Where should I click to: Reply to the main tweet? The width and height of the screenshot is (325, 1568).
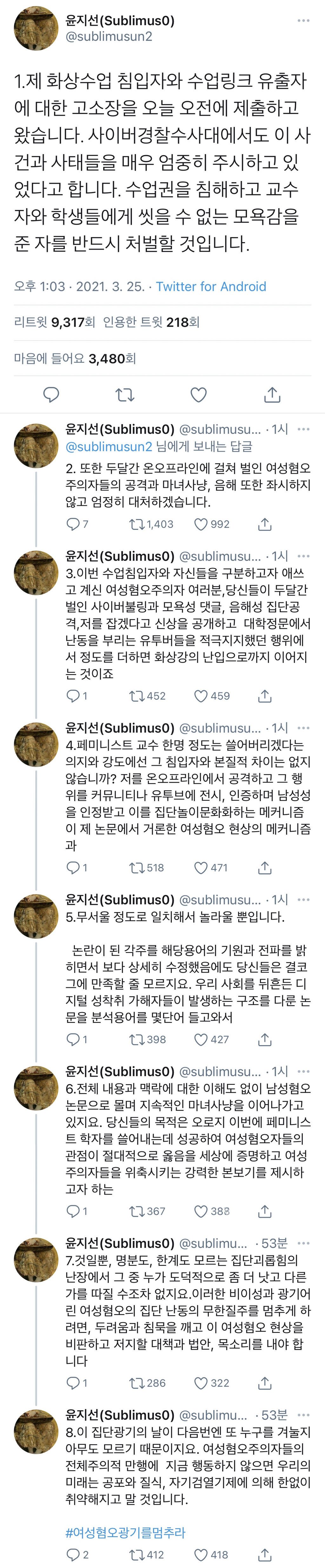tap(51, 395)
